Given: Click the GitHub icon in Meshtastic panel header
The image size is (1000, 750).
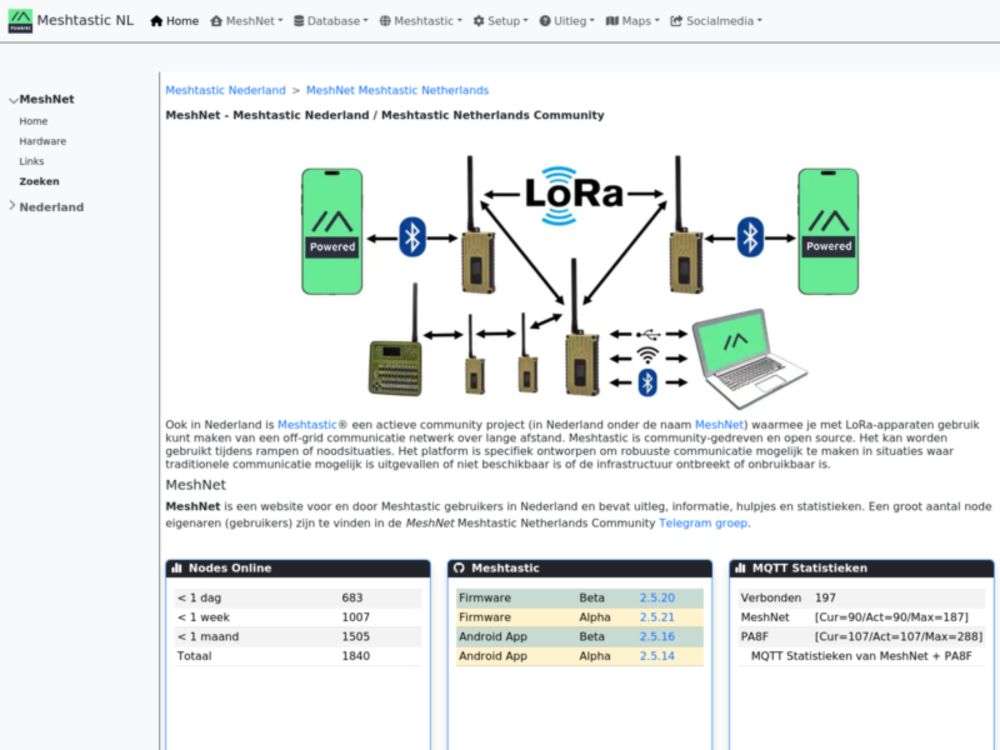Looking at the screenshot, I should (x=459, y=568).
